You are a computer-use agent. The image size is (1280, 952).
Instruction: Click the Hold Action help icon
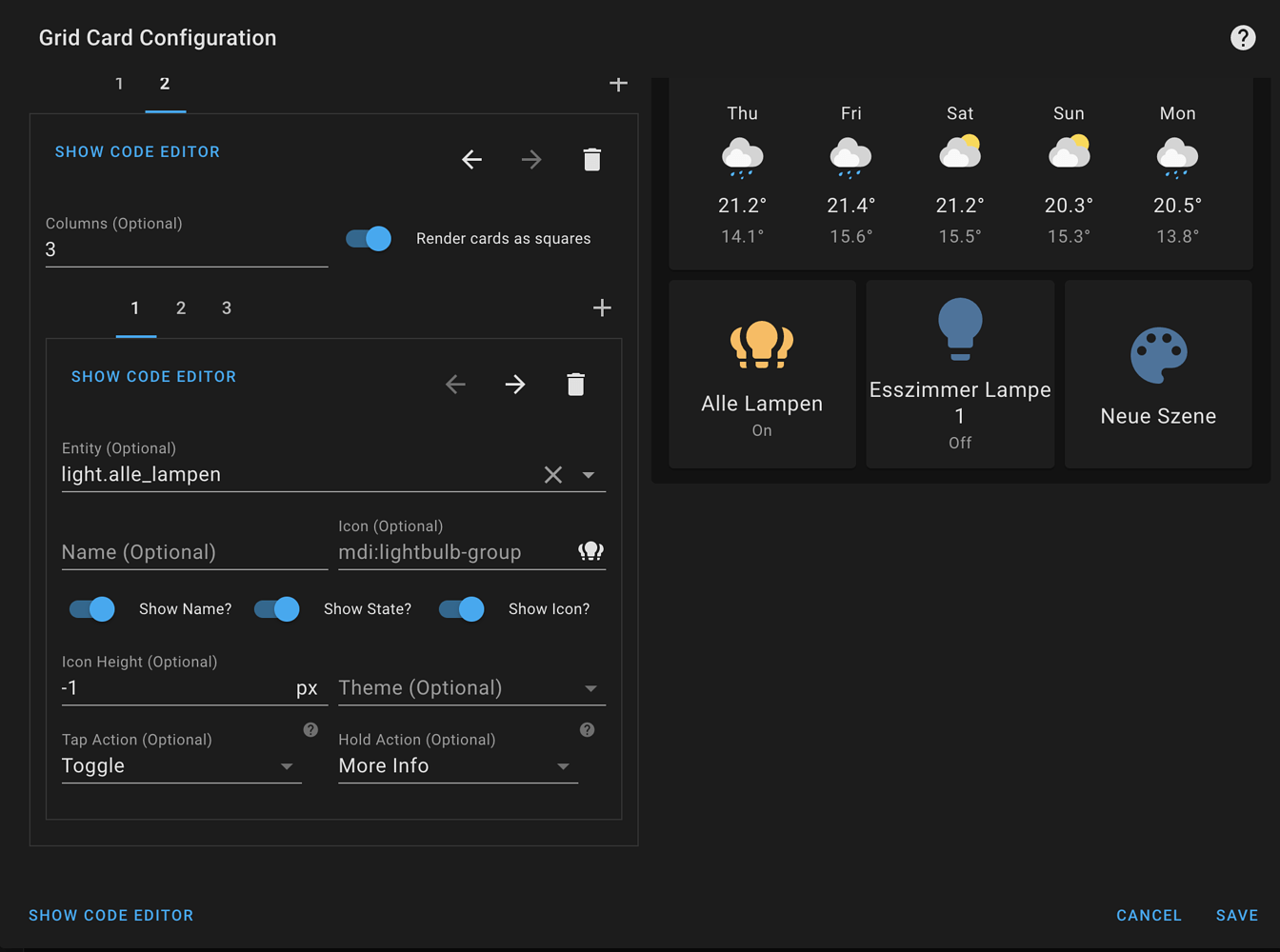(587, 730)
